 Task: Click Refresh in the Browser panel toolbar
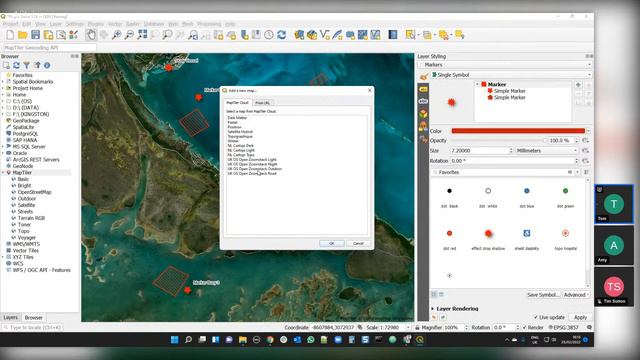pos(16,65)
